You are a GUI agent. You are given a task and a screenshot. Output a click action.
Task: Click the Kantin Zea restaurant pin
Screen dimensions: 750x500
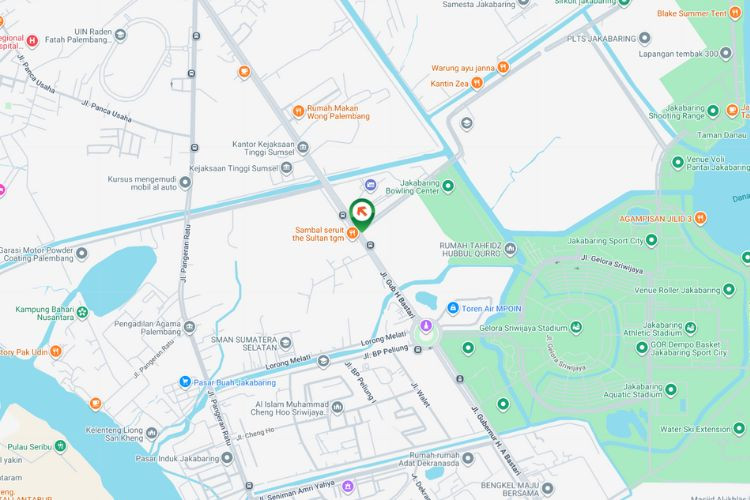coord(477,83)
